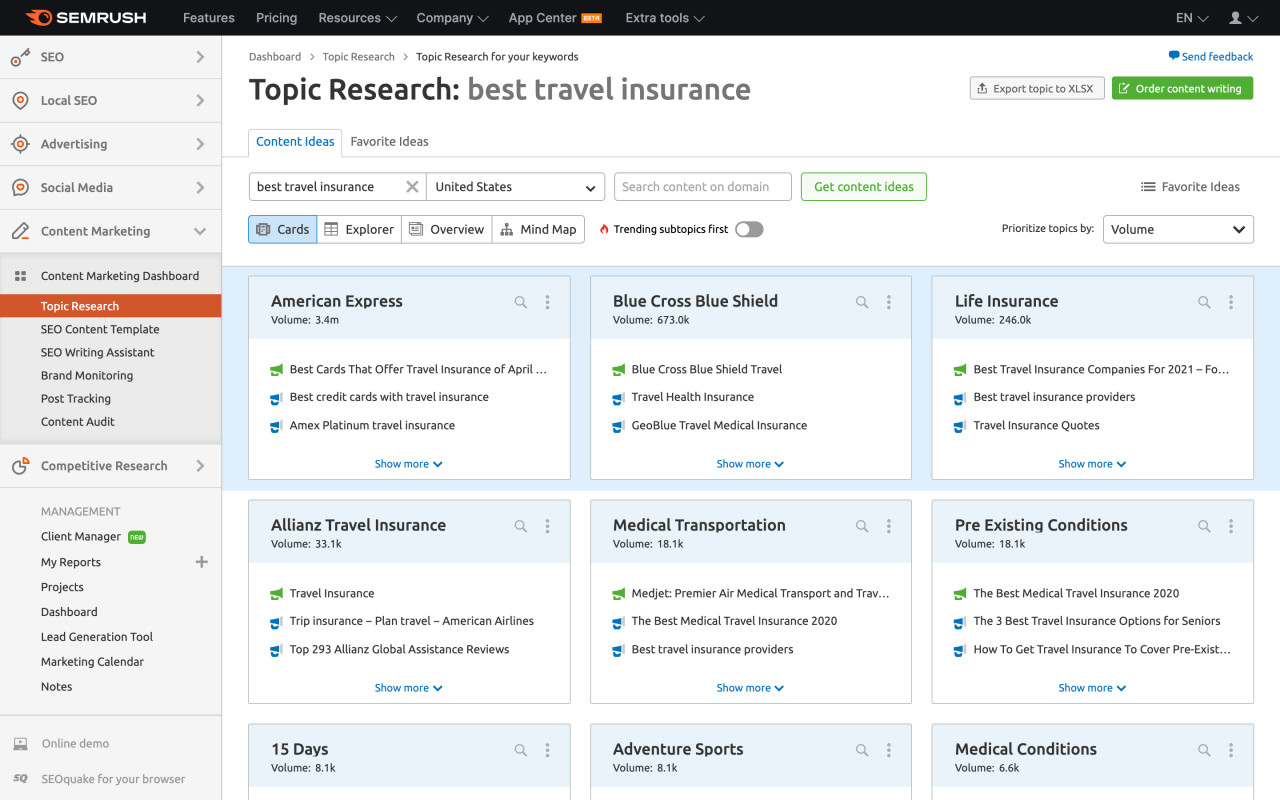Click the Competitive Research chart icon
Image resolution: width=1280 pixels, height=800 pixels.
(x=20, y=466)
